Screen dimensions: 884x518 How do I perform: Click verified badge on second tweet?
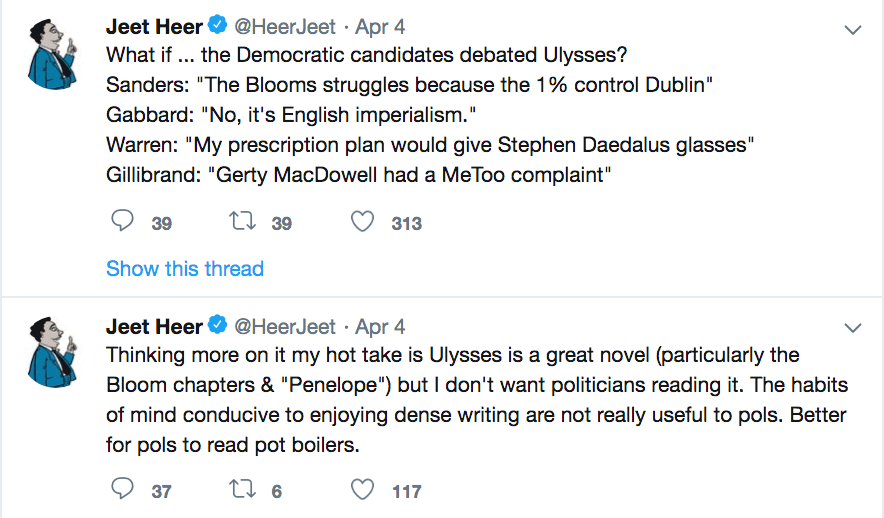218,327
